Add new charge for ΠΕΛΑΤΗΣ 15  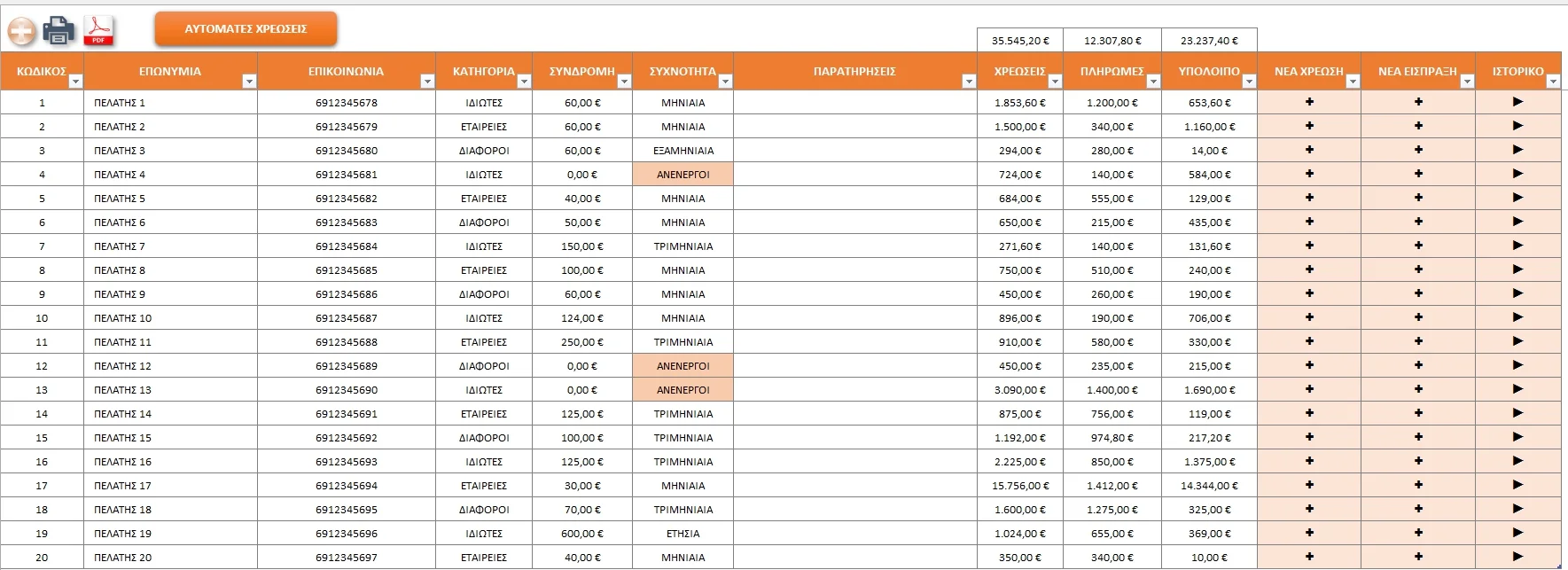tap(1309, 437)
